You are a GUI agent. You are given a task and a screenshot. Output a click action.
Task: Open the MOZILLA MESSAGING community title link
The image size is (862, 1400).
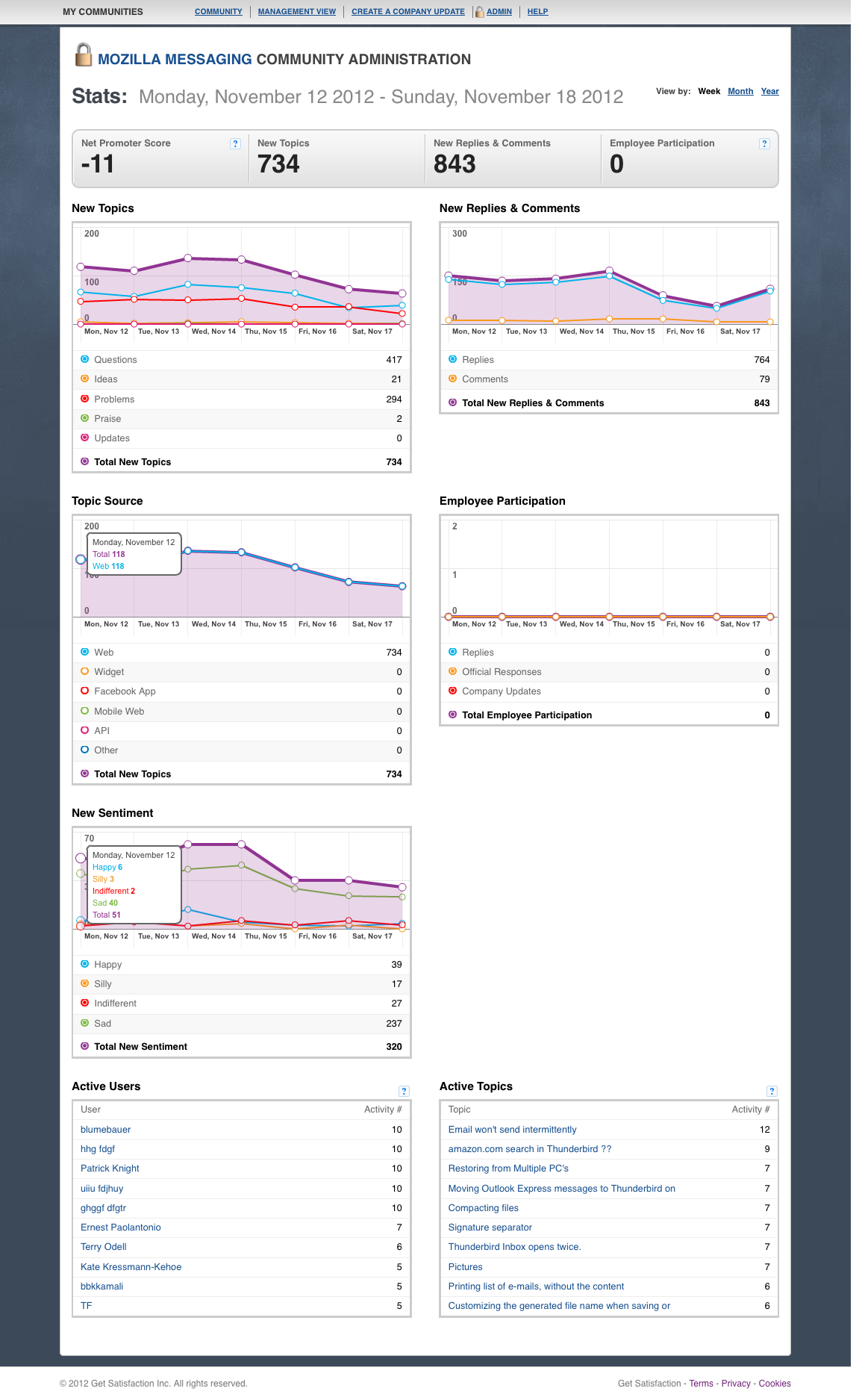(175, 59)
